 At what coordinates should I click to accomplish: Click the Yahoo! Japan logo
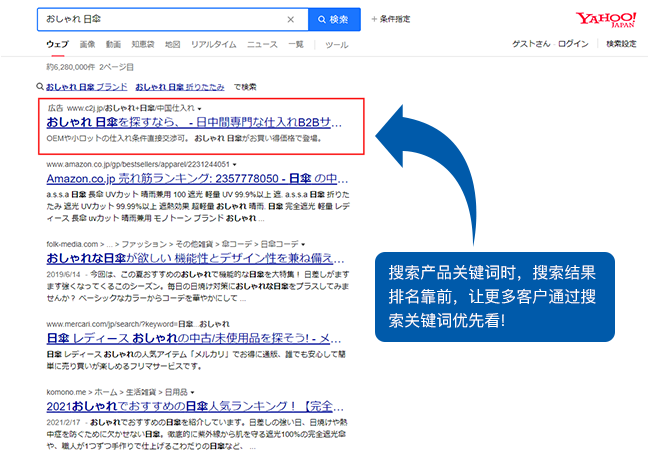click(x=605, y=20)
